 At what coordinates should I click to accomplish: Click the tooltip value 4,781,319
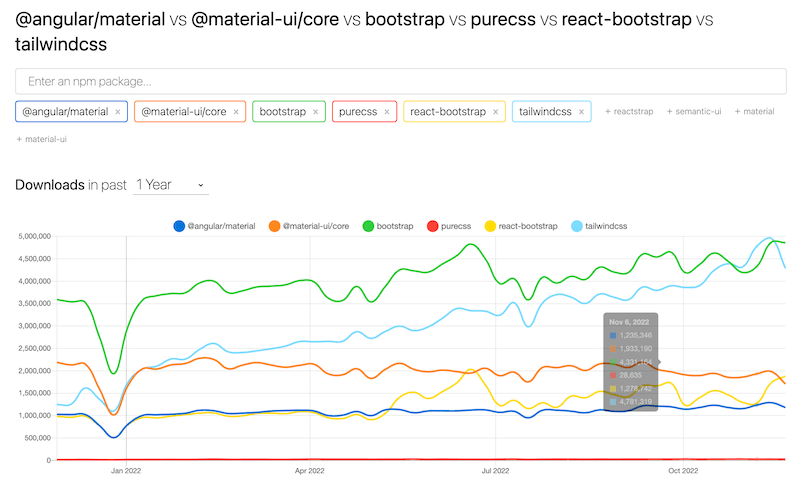coord(636,402)
